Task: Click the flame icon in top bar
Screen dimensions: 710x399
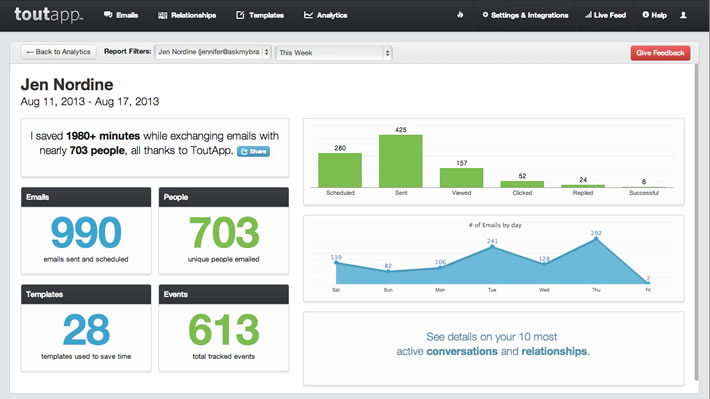Action: pyautogui.click(x=460, y=15)
